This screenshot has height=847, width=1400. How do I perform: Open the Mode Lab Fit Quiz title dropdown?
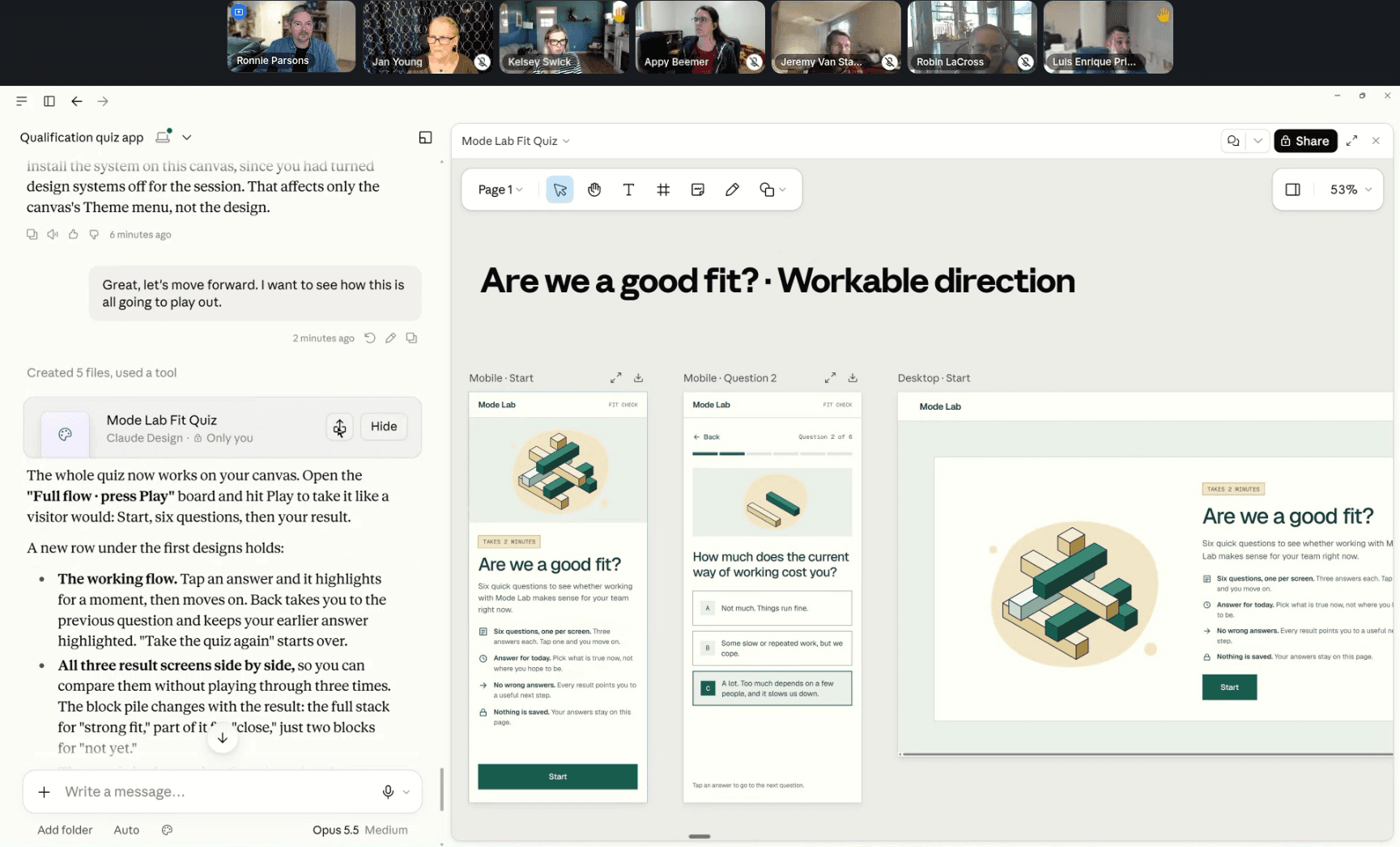516,141
